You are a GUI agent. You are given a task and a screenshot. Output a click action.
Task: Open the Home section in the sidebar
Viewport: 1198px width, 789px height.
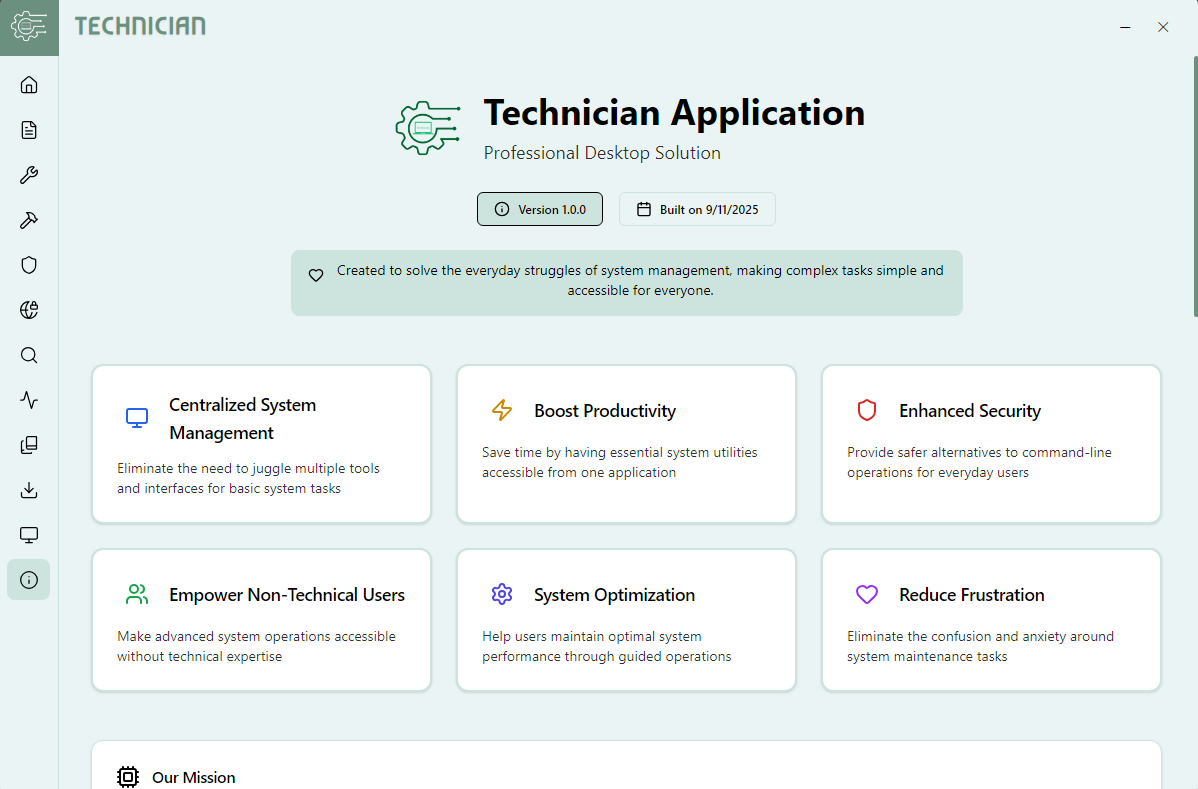29,85
